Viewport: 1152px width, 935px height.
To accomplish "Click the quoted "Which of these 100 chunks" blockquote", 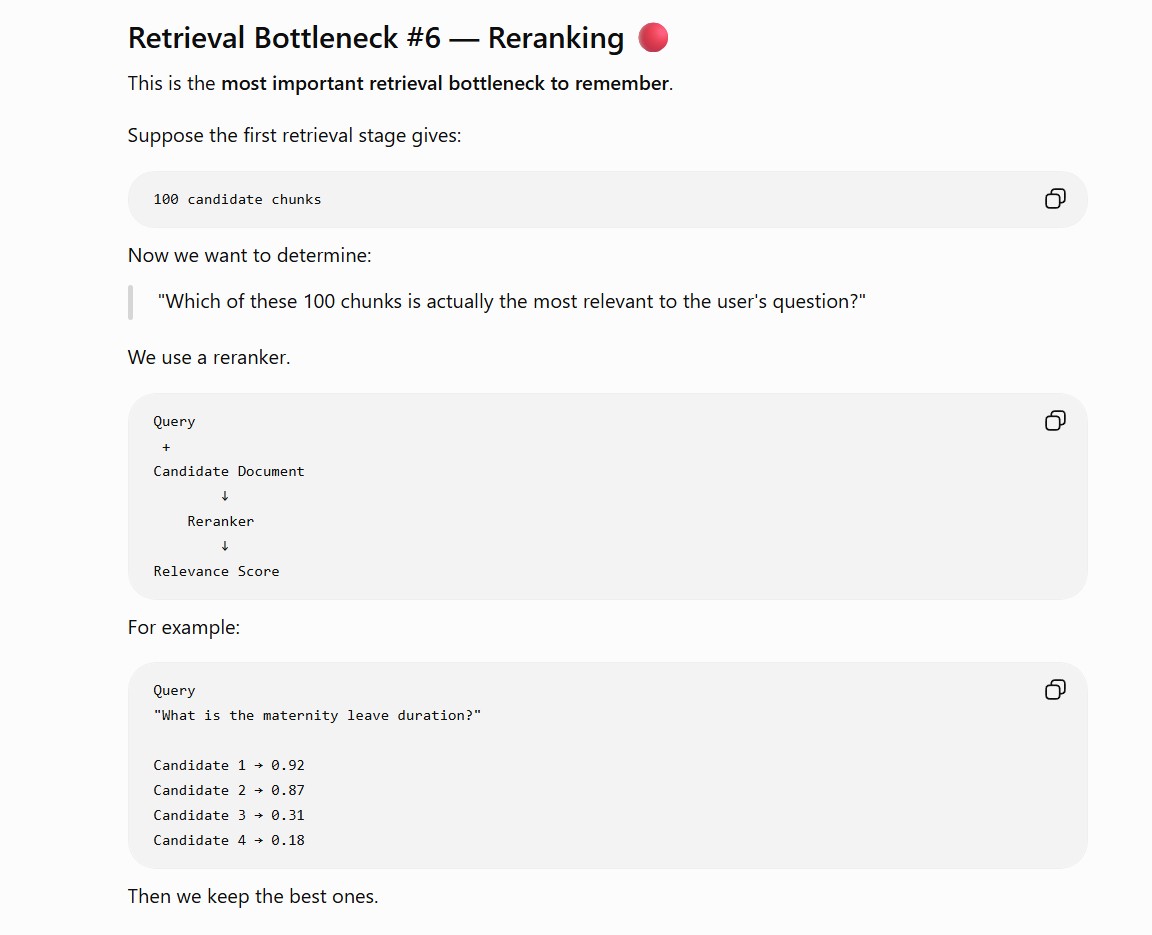I will coord(511,301).
